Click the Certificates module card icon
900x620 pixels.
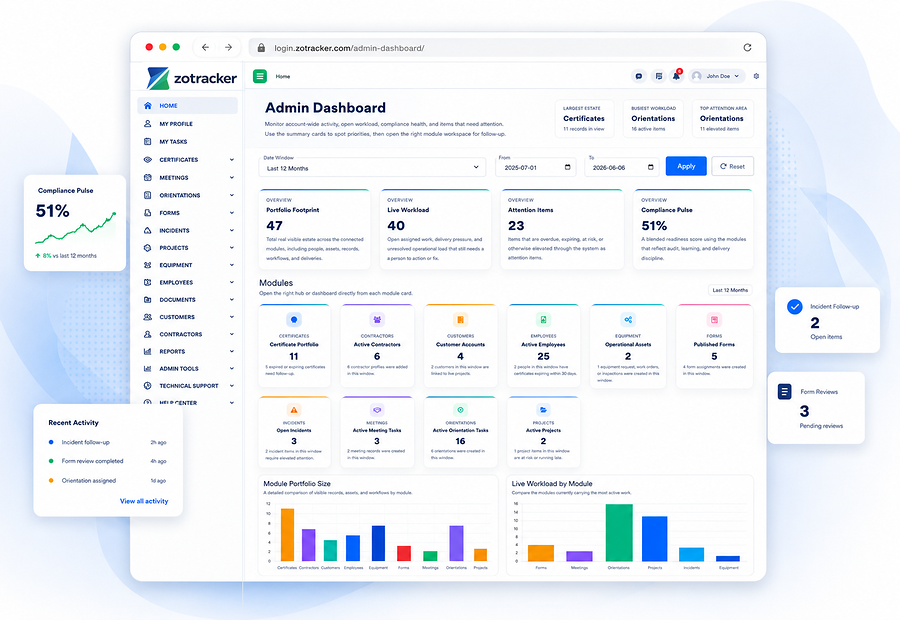294,320
